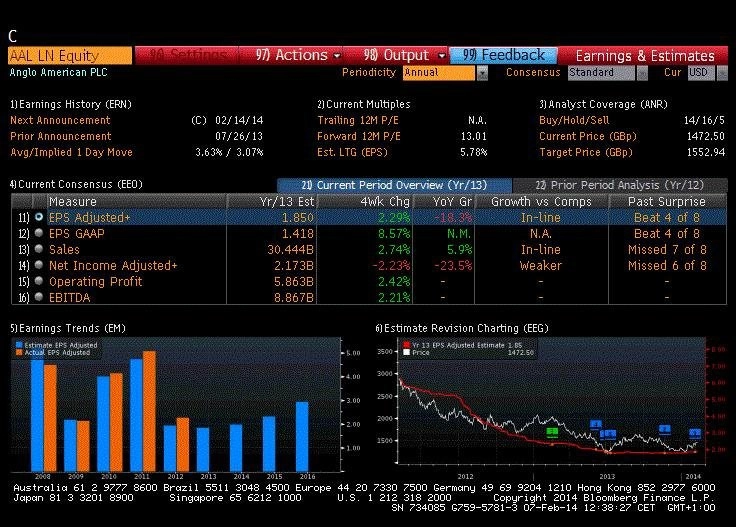
Task: Click the blue Estimate EPS Adjusted legend swatch
Action: click(x=19, y=345)
